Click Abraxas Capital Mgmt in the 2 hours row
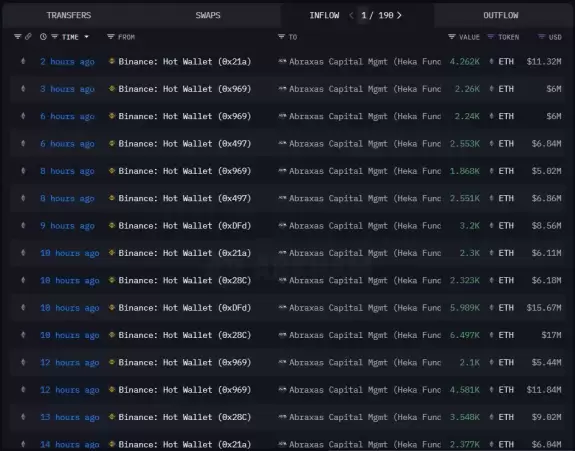 [365, 62]
